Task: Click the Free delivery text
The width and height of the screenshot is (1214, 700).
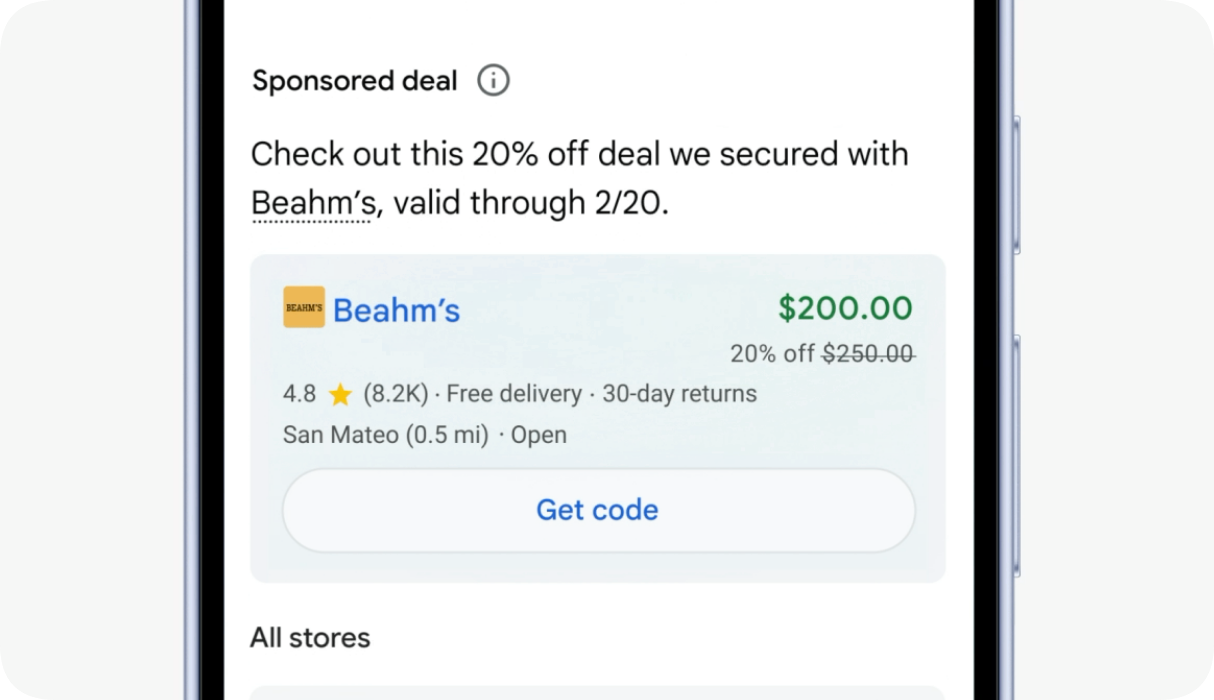Action: point(514,395)
